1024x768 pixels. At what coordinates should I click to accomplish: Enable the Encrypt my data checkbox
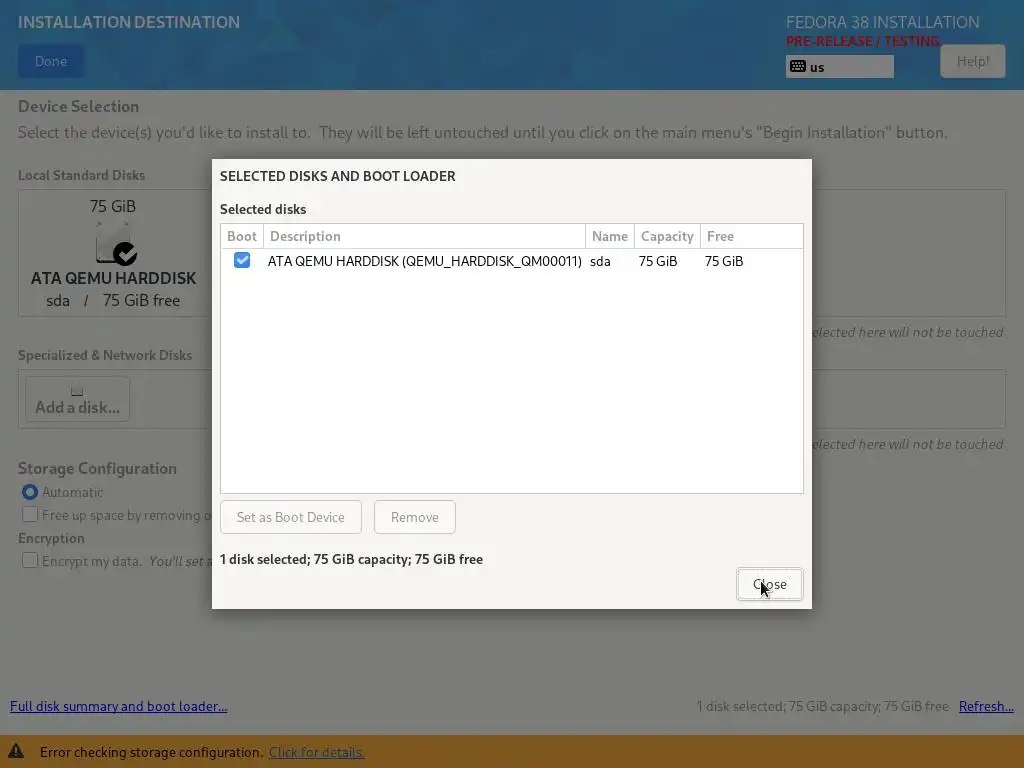click(30, 560)
